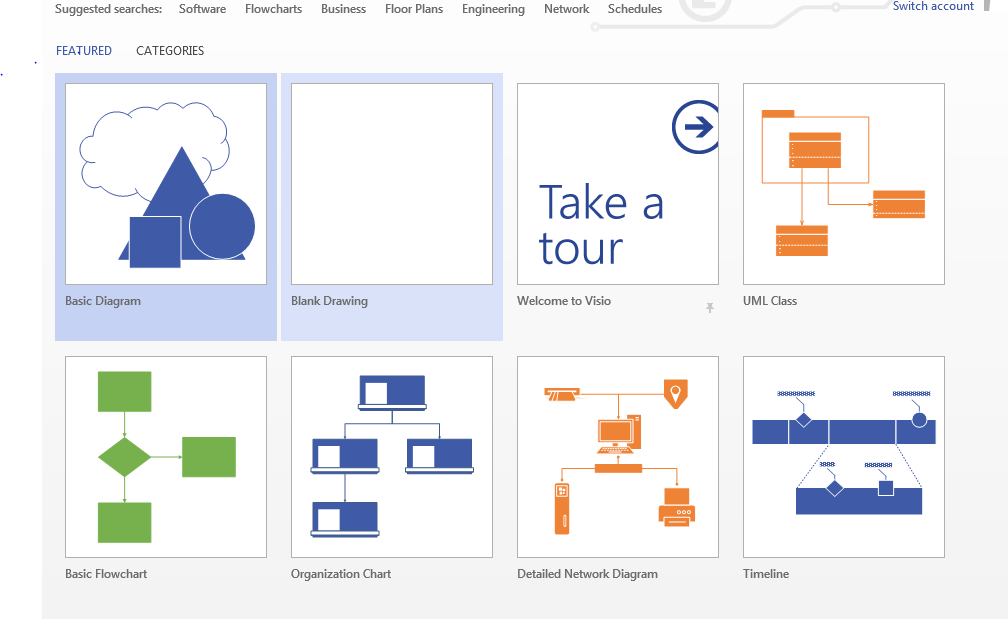This screenshot has height=619, width=1008.
Task: Click the Business suggested search link
Action: coord(343,9)
